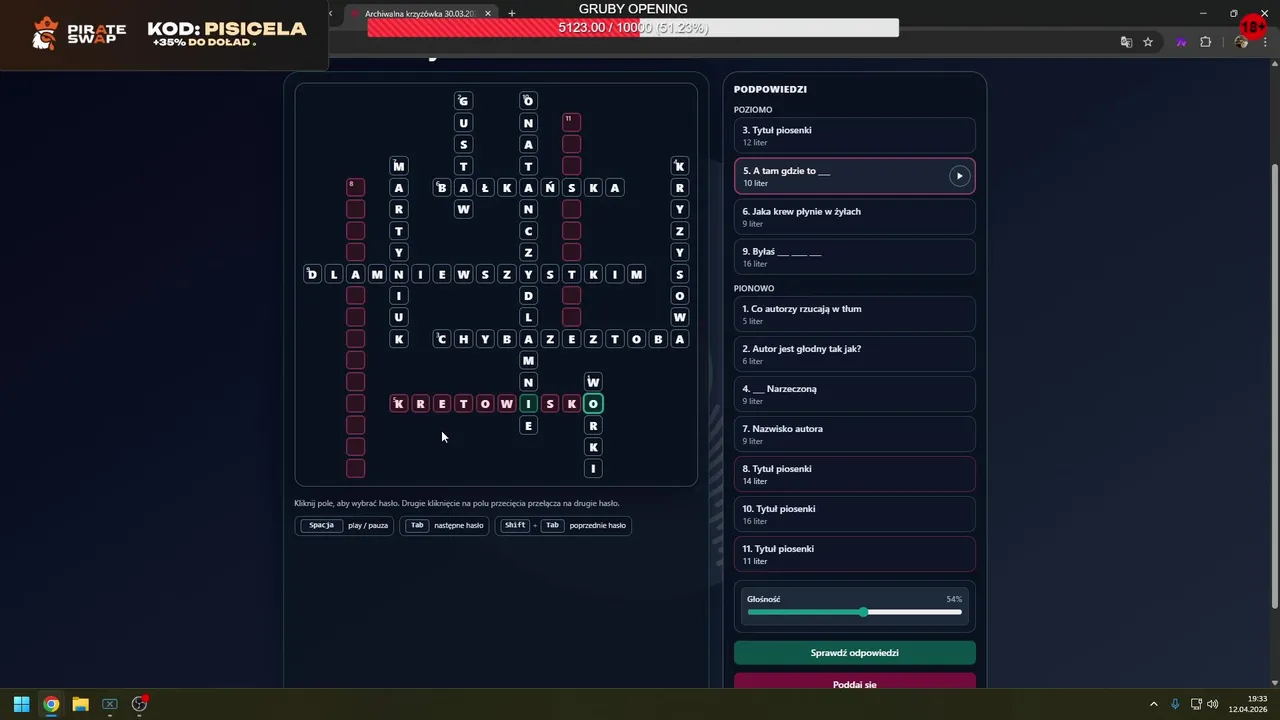Image resolution: width=1280 pixels, height=720 pixels.
Task: Select clue 1 'Co autorzy rzucają w tłum'
Action: pyautogui.click(x=854, y=314)
